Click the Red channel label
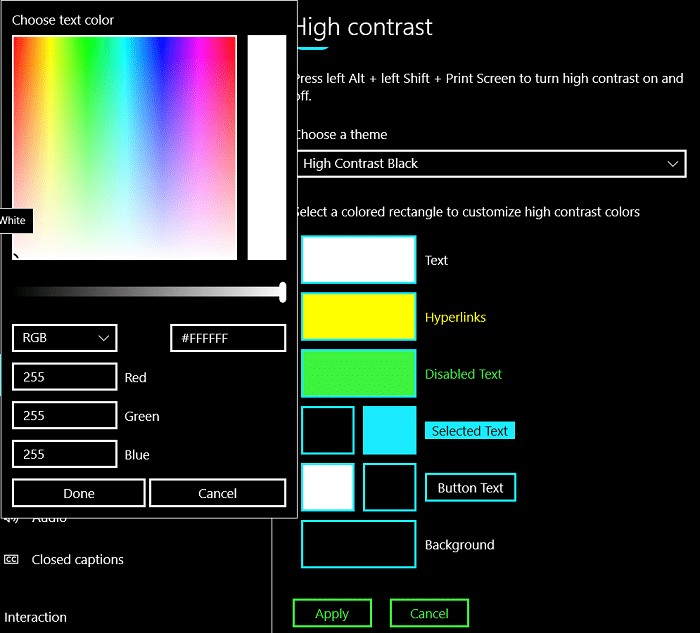The image size is (700, 633). point(136,378)
